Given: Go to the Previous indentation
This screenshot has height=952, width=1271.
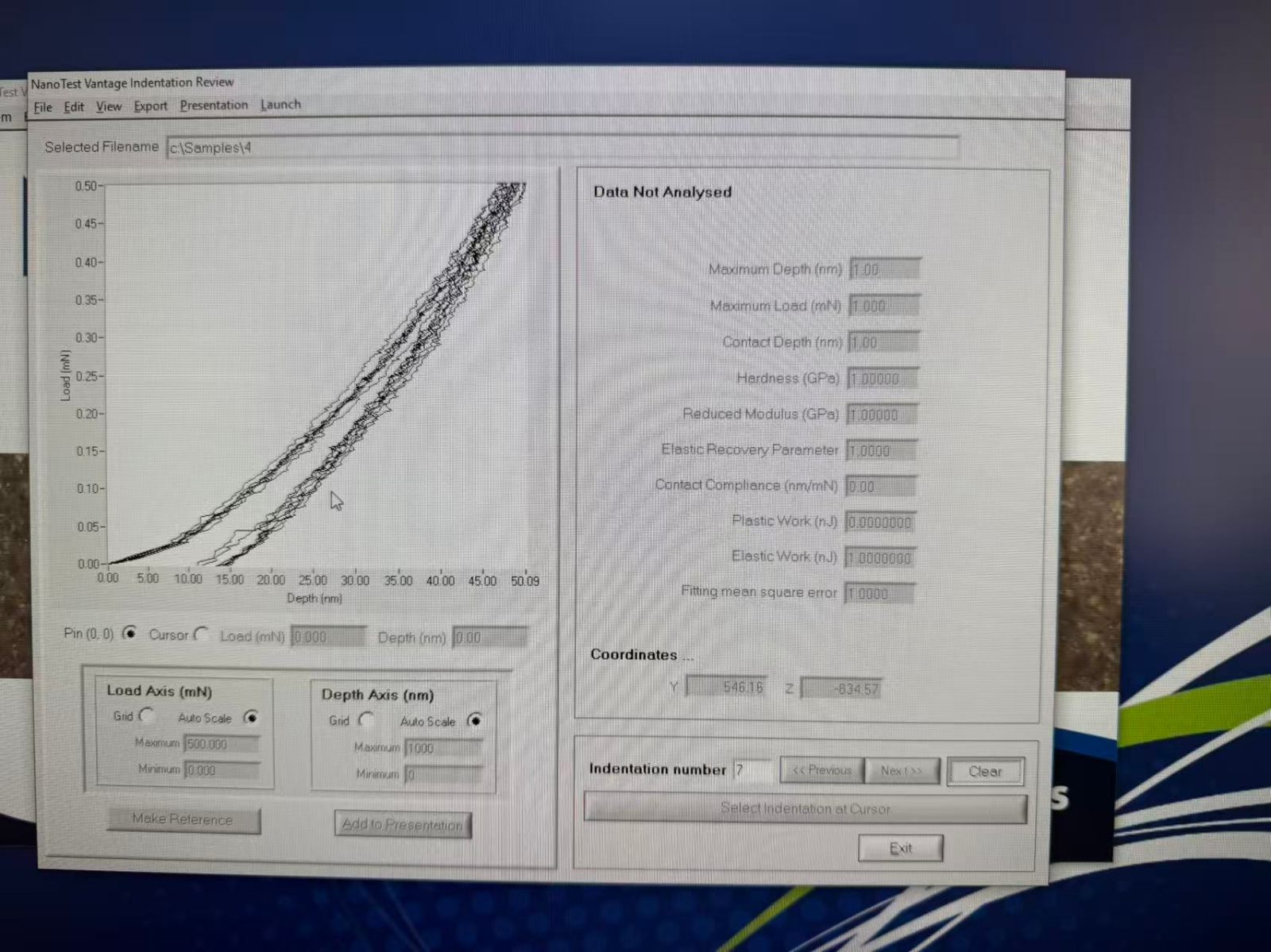Looking at the screenshot, I should (x=821, y=770).
